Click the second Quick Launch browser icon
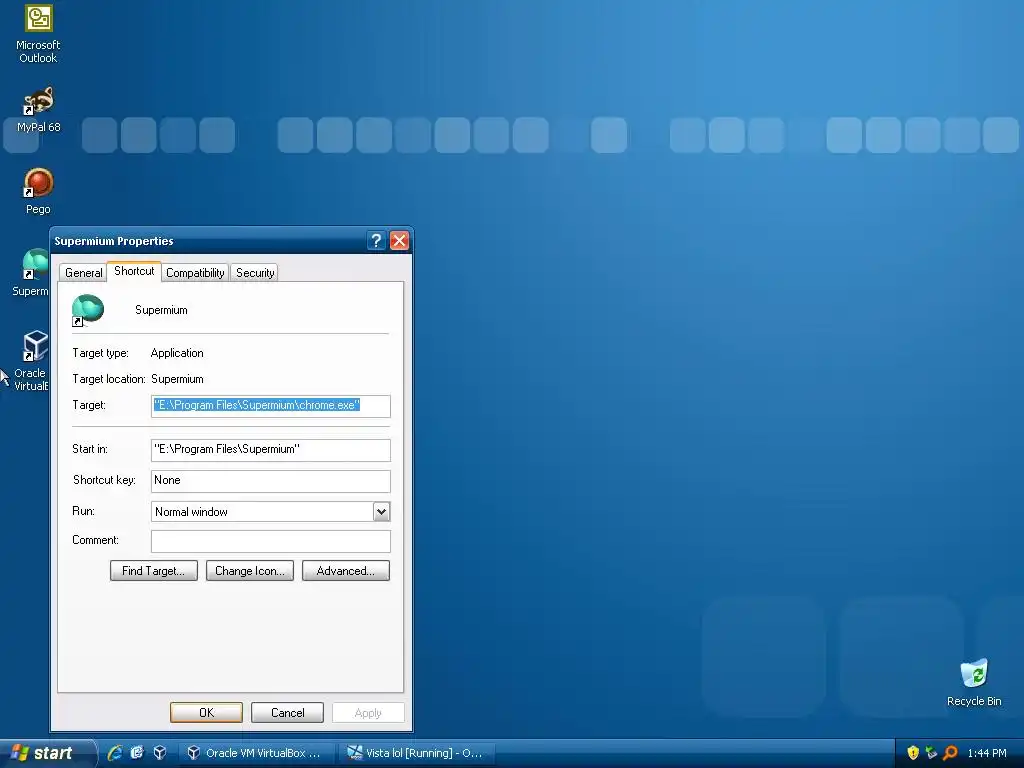1024x768 pixels. click(137, 753)
